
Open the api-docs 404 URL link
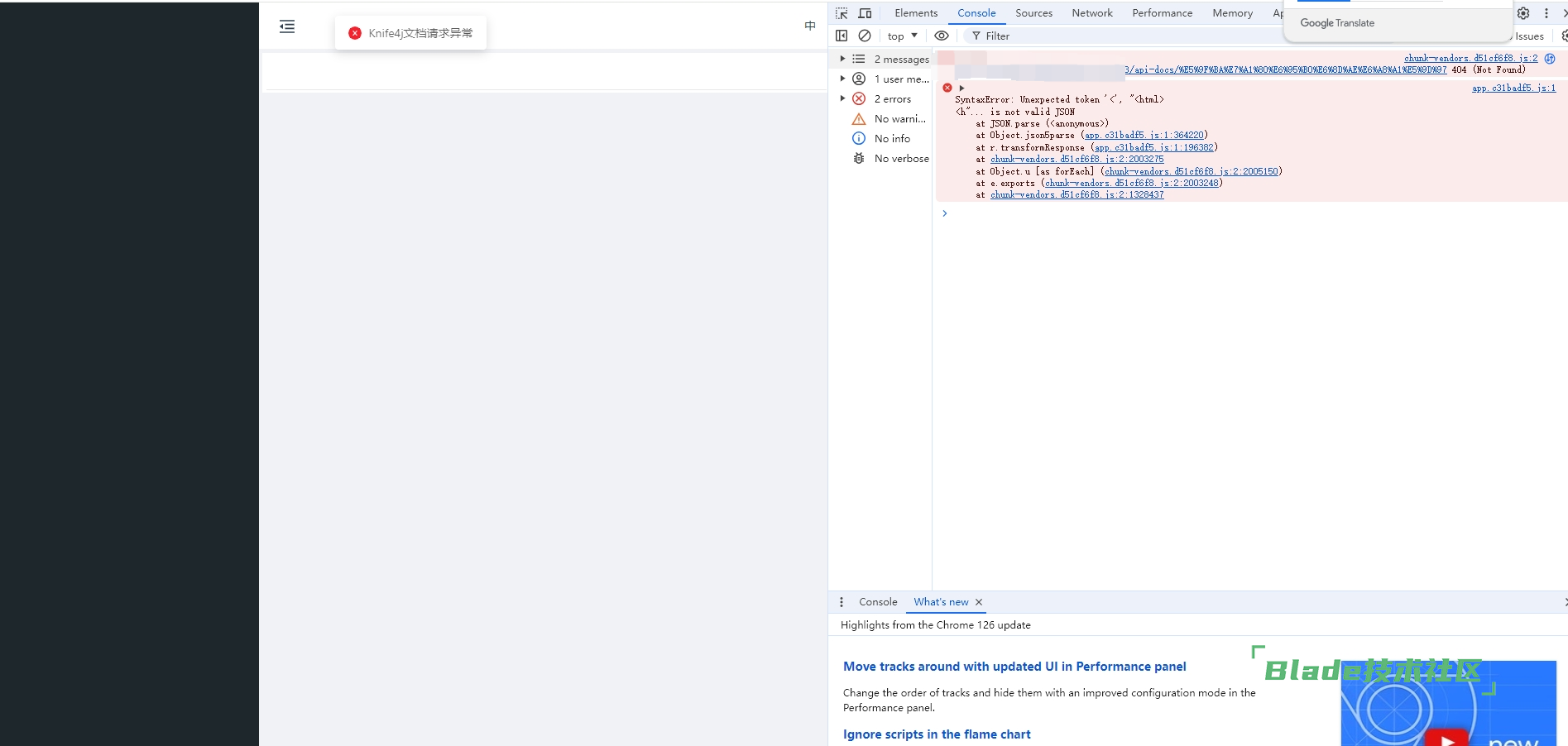1285,69
